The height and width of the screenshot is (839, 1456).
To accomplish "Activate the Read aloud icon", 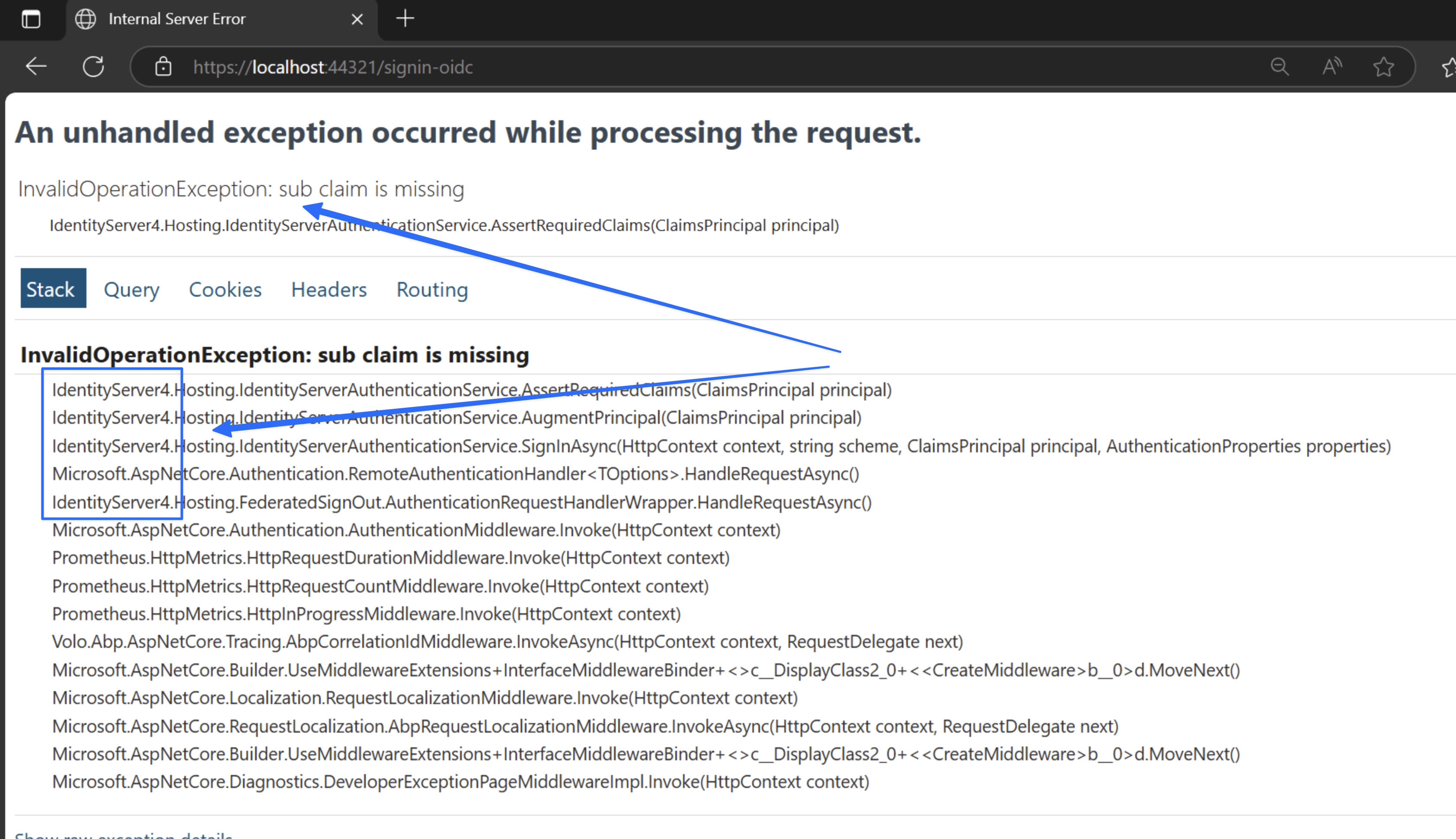I will point(1331,67).
